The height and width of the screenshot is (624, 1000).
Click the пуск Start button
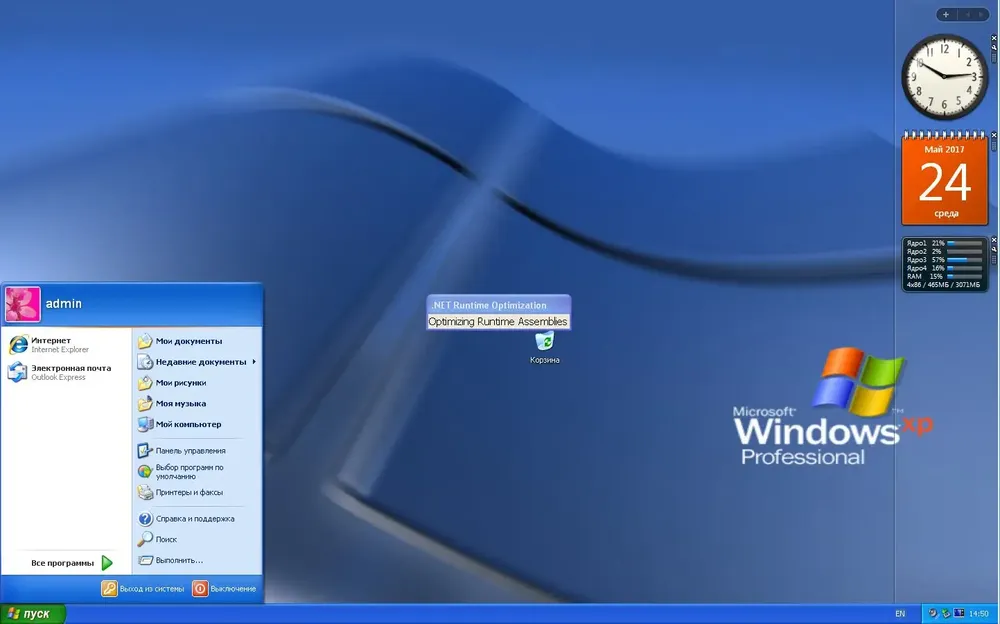tap(33, 614)
